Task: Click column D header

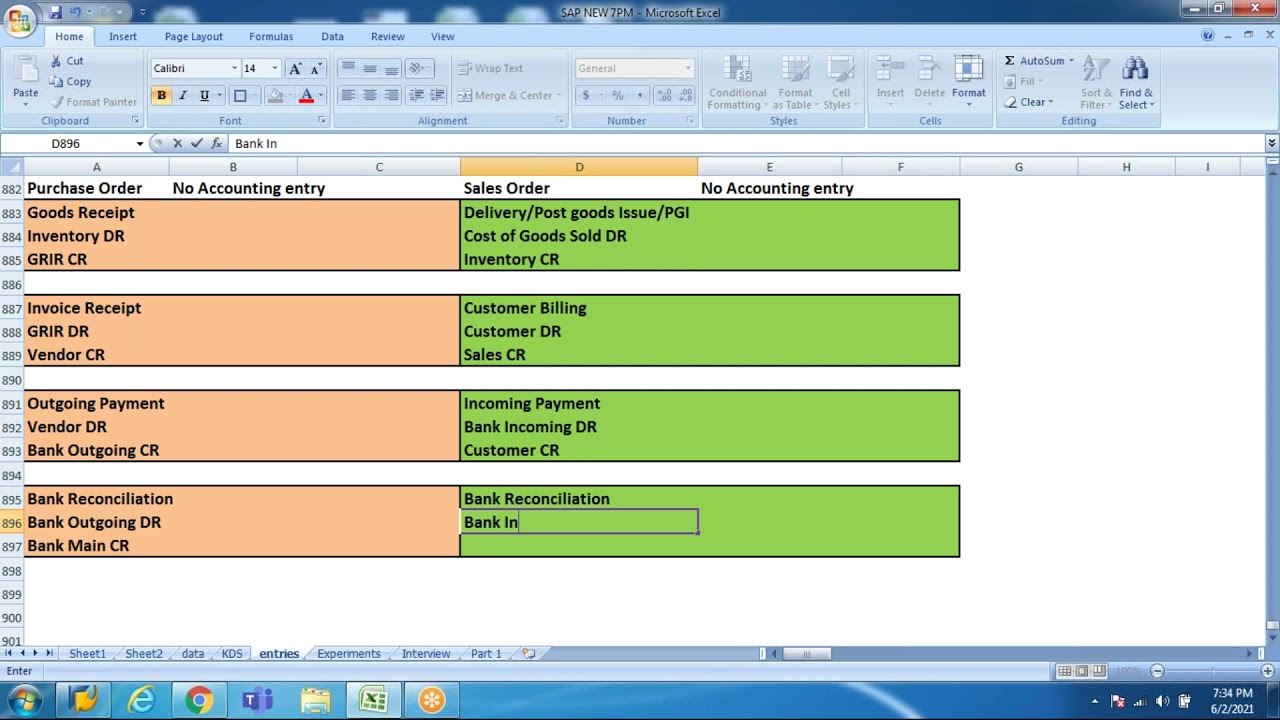Action: [x=579, y=167]
